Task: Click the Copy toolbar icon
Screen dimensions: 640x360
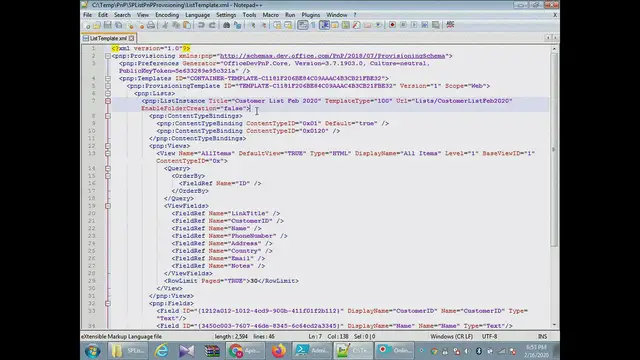Action: pyautogui.click(x=176, y=25)
